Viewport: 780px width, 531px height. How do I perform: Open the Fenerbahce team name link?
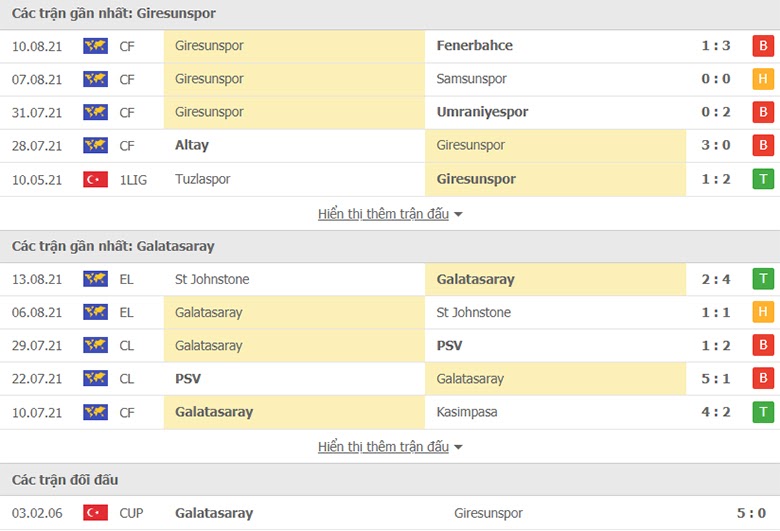point(475,45)
